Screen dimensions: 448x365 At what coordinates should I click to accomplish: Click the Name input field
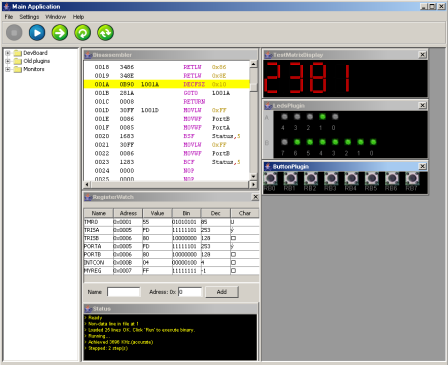(124, 292)
